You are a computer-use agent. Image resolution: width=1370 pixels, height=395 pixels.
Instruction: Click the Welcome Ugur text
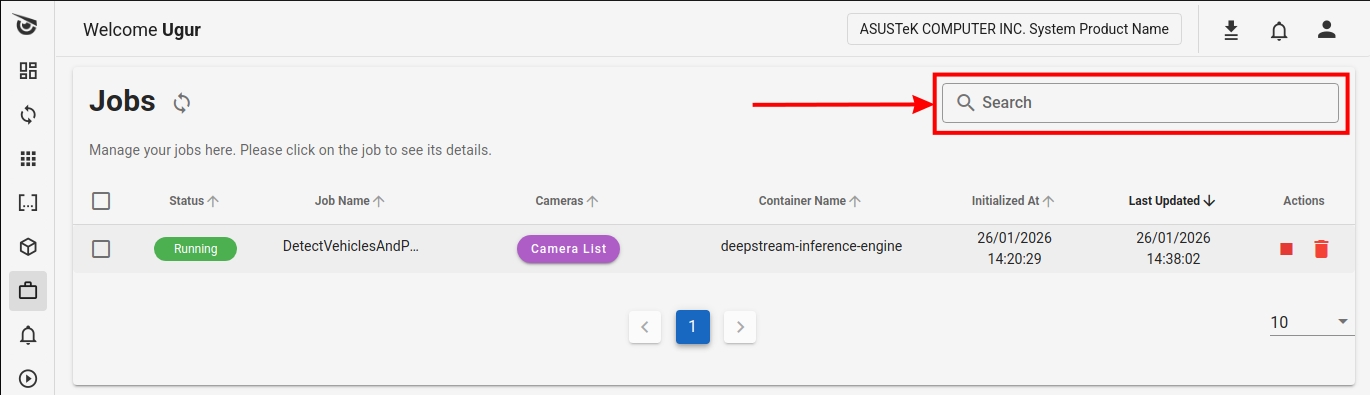point(142,30)
